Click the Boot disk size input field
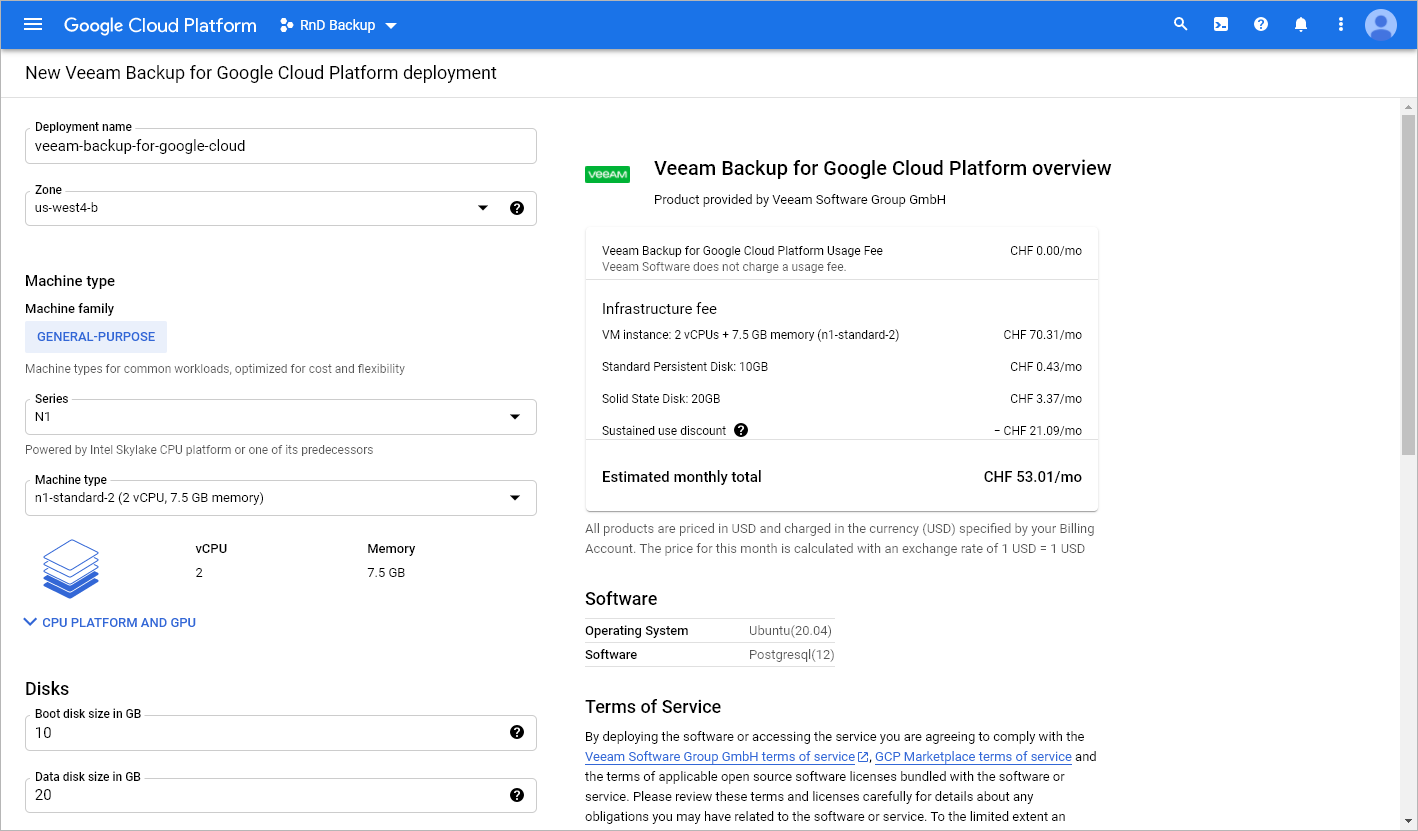This screenshot has width=1418, height=831. [x=281, y=732]
